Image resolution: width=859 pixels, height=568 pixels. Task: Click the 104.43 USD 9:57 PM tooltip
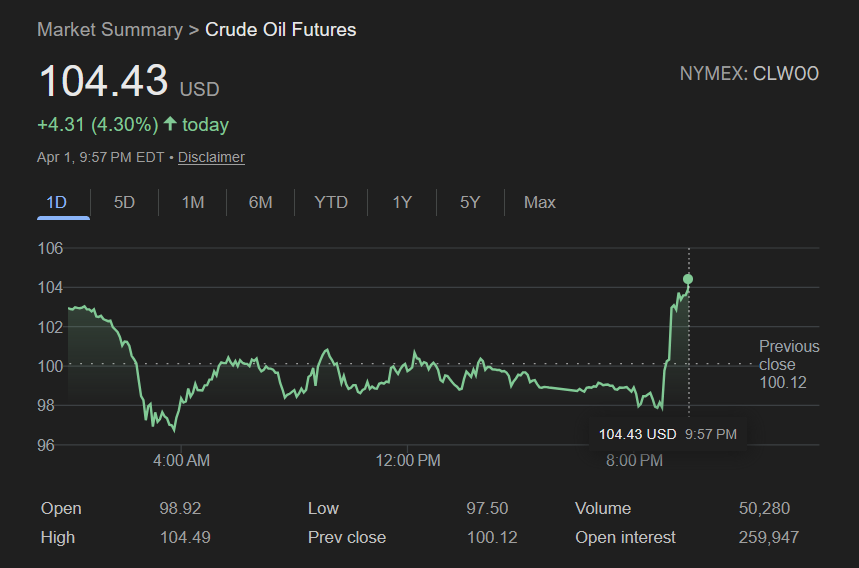(667, 434)
